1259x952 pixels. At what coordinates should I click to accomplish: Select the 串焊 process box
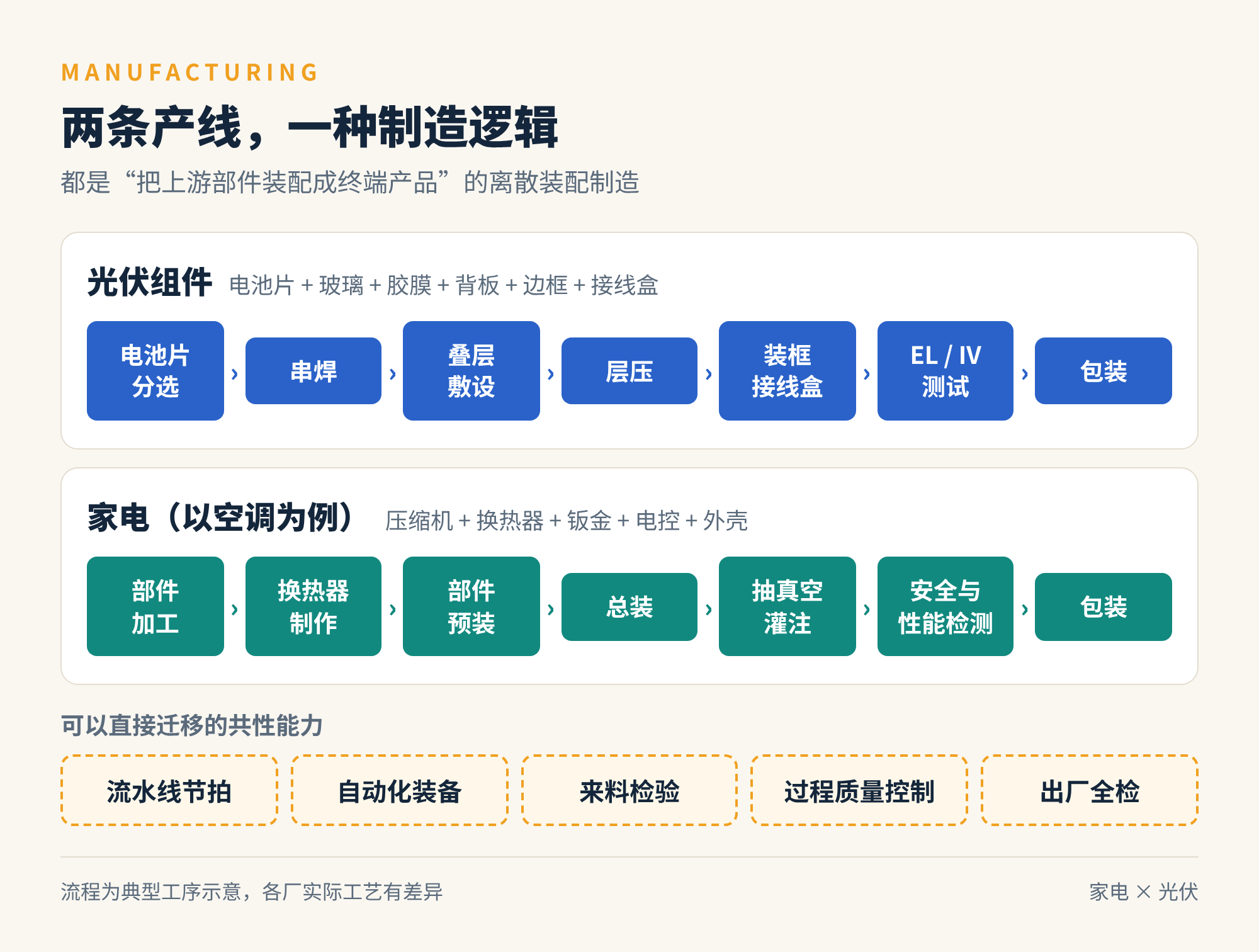pyautogui.click(x=313, y=371)
